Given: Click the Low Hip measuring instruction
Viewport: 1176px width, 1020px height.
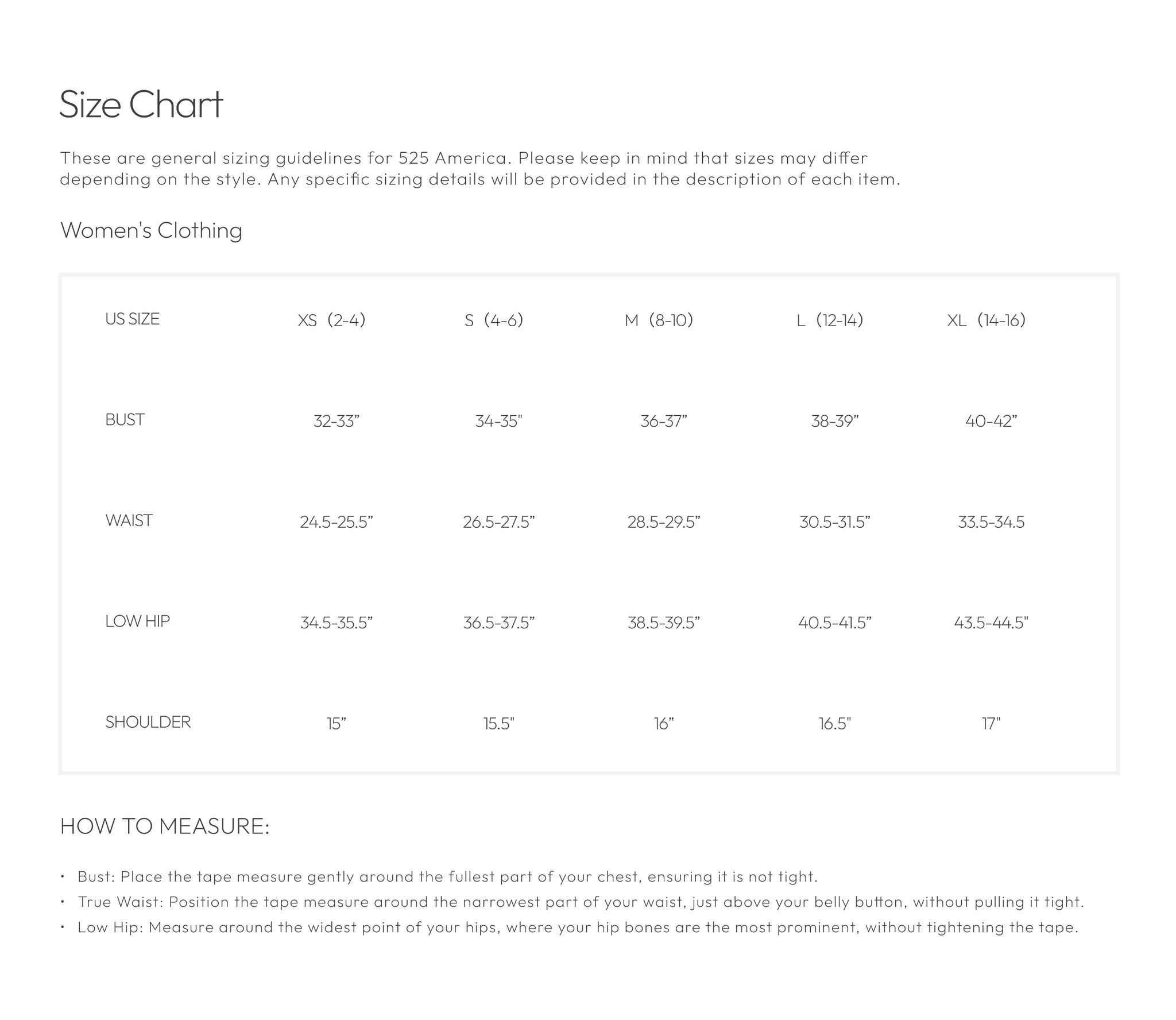Looking at the screenshot, I should coord(578,928).
